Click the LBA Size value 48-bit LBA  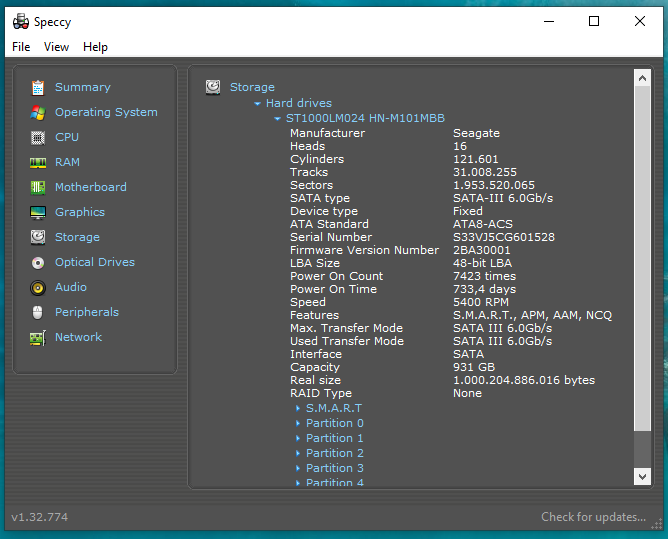(482, 263)
